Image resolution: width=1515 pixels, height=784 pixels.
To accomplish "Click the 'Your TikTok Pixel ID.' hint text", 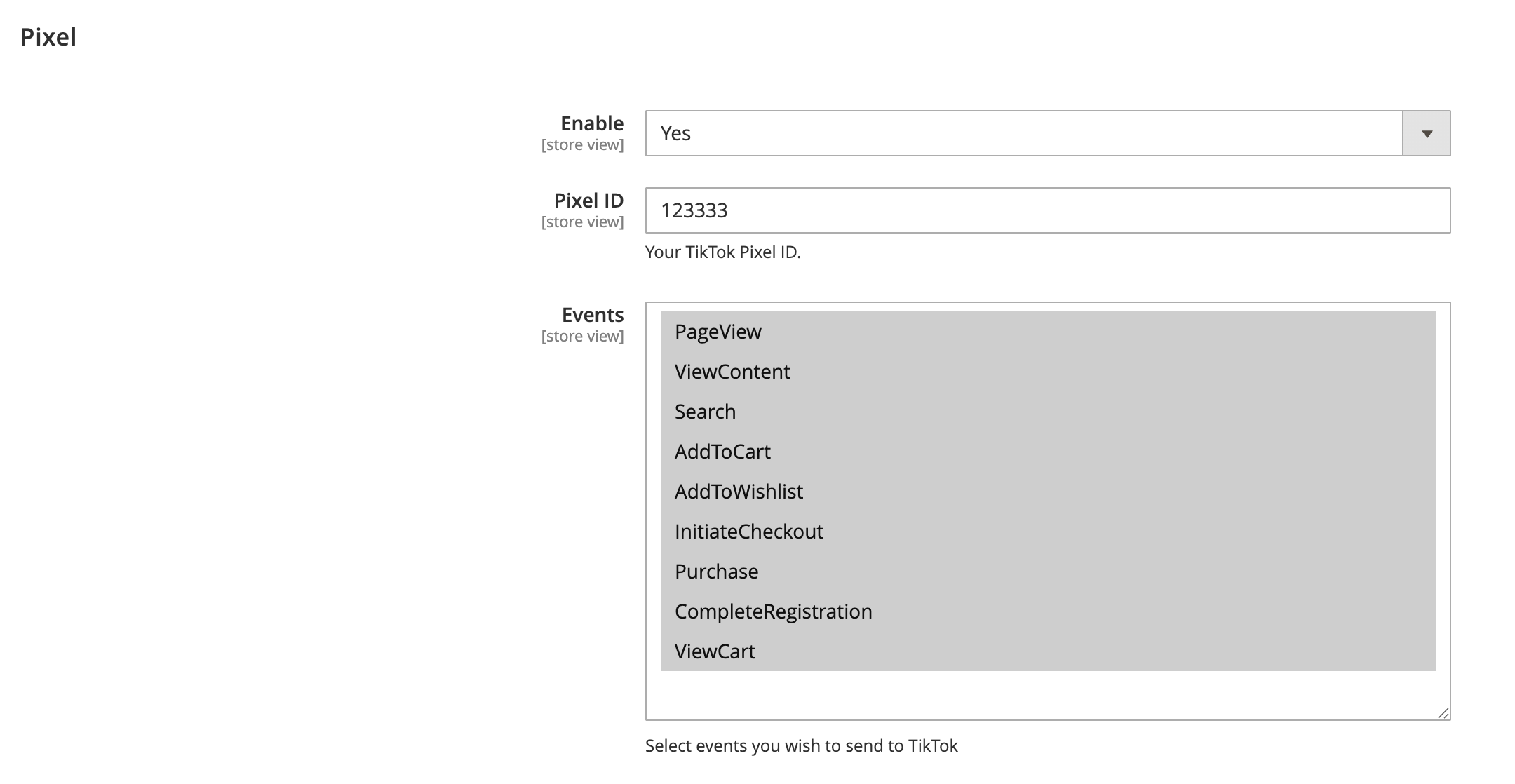I will [722, 252].
